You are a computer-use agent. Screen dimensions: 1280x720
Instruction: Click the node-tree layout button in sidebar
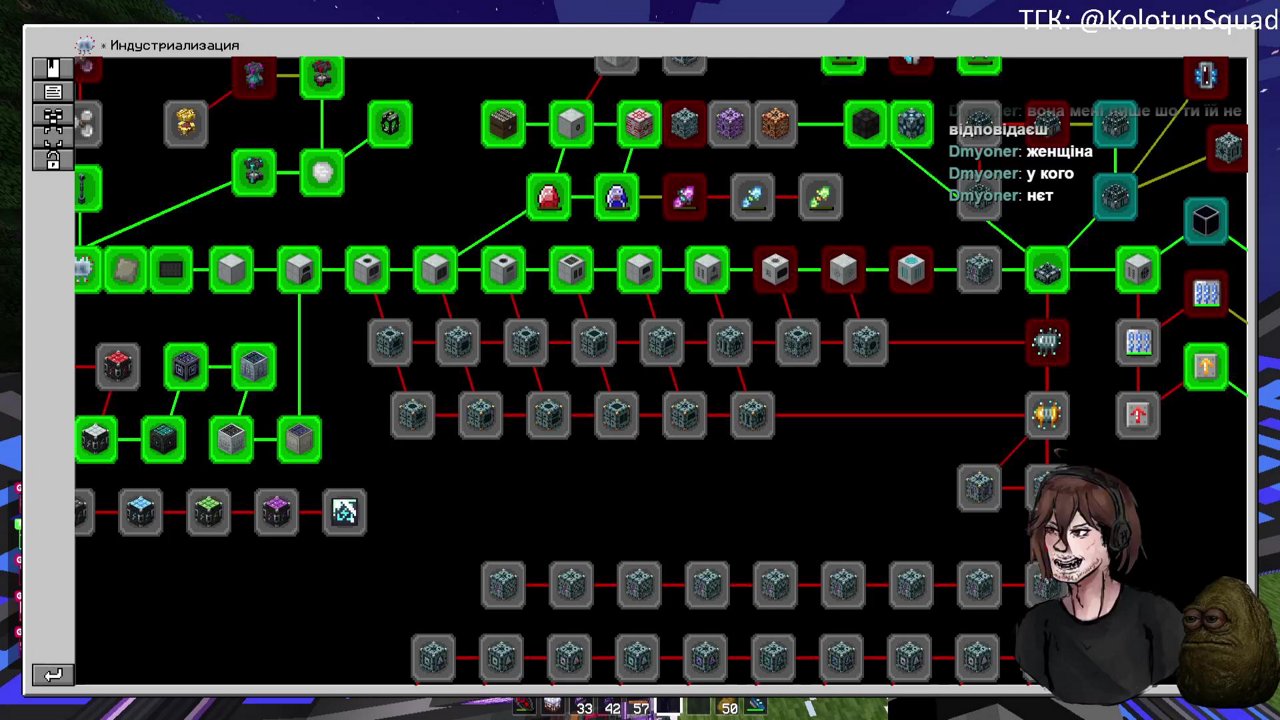53,116
